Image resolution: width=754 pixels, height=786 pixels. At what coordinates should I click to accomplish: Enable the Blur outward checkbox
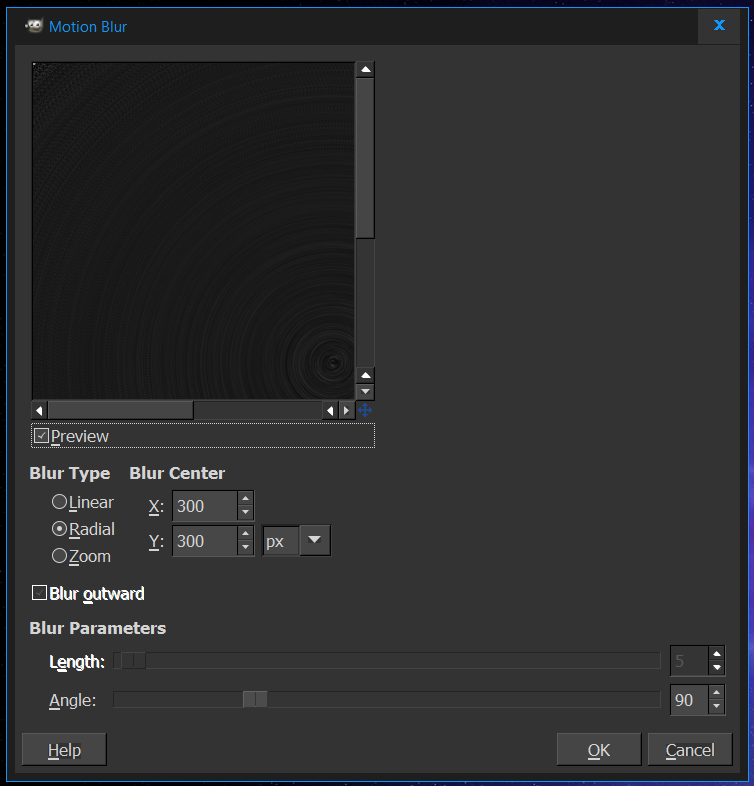click(x=39, y=593)
